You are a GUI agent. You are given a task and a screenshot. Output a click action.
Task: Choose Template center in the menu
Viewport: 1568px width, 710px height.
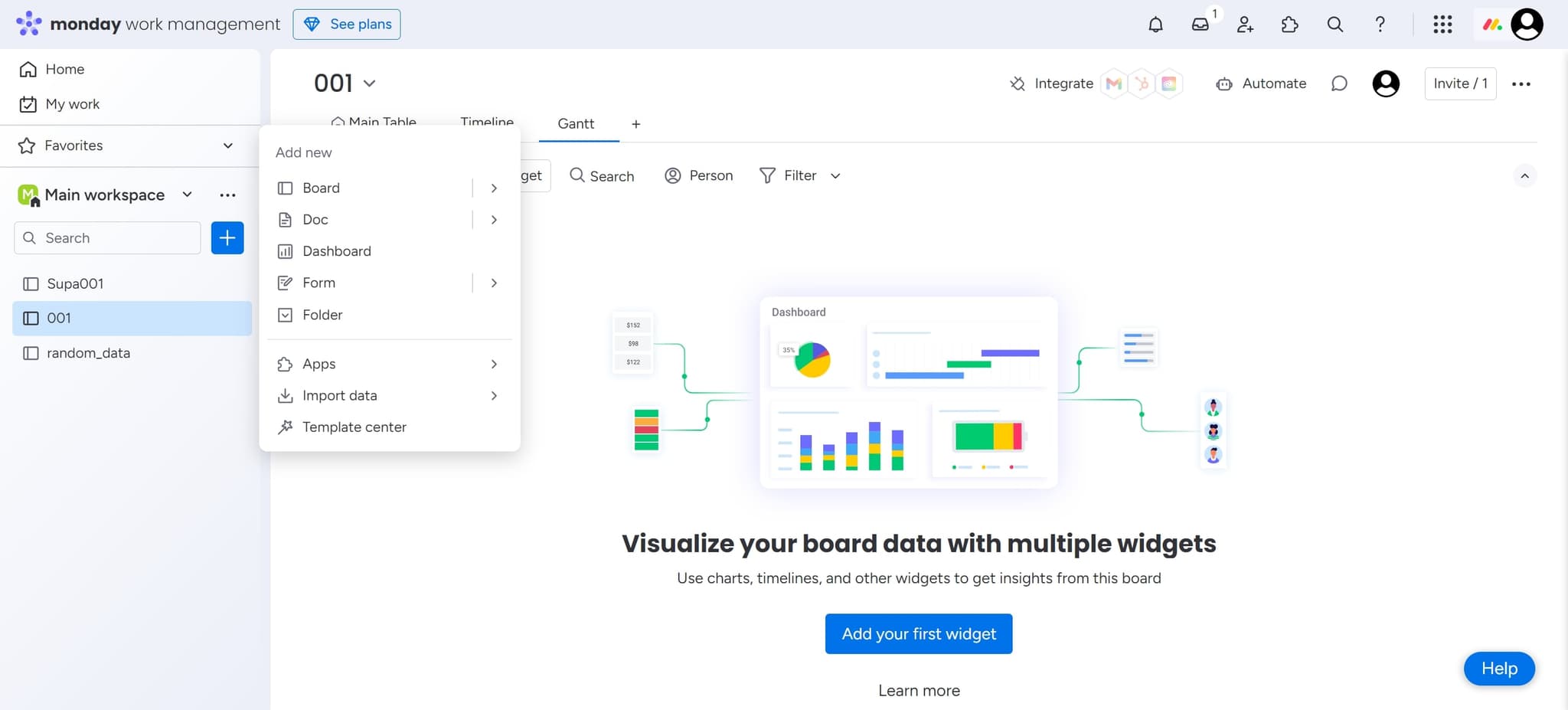click(x=354, y=427)
